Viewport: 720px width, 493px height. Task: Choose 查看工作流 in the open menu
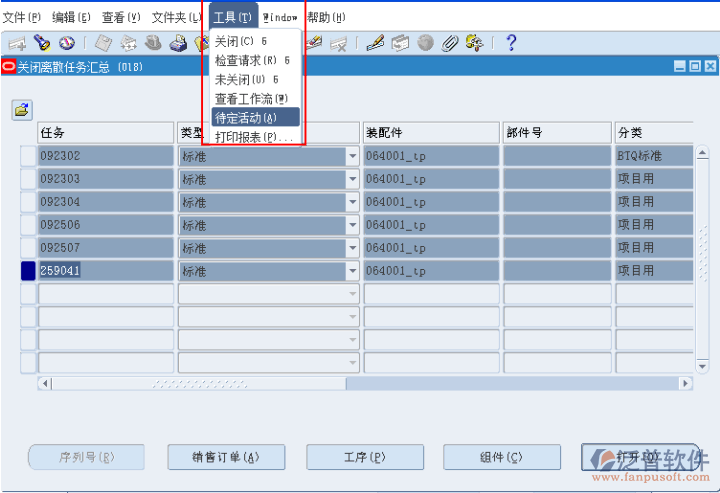(250, 98)
